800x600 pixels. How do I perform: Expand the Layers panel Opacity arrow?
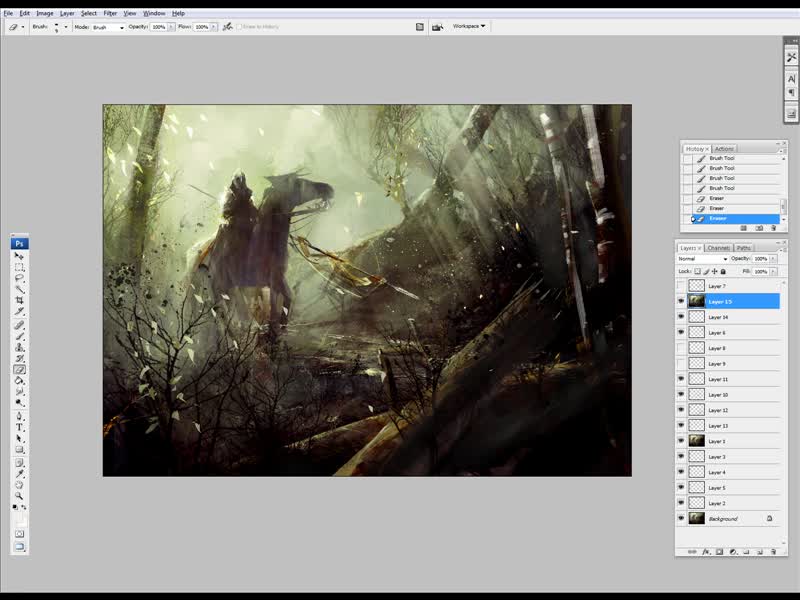click(773, 259)
